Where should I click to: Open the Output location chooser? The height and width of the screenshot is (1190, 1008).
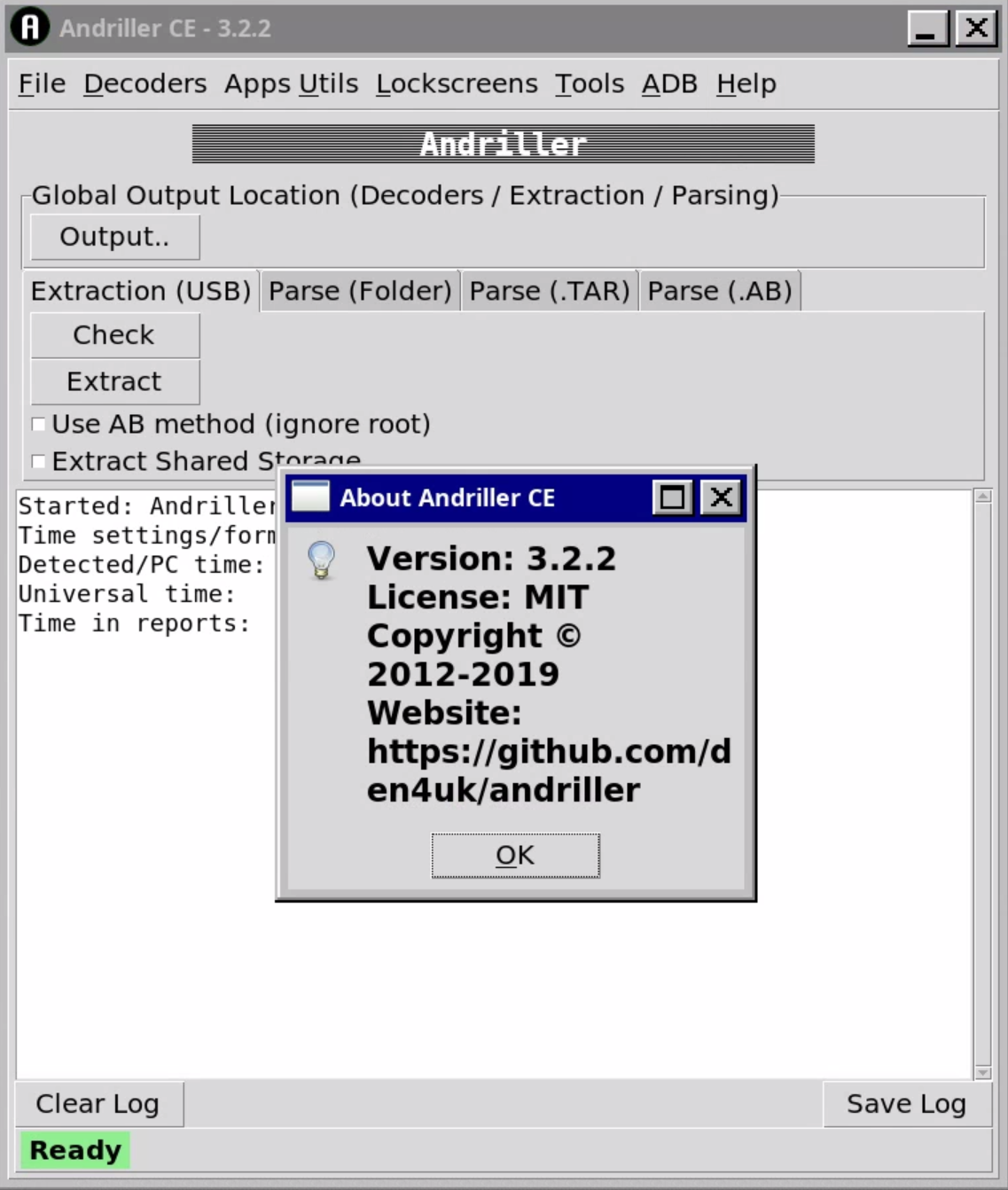coord(113,236)
